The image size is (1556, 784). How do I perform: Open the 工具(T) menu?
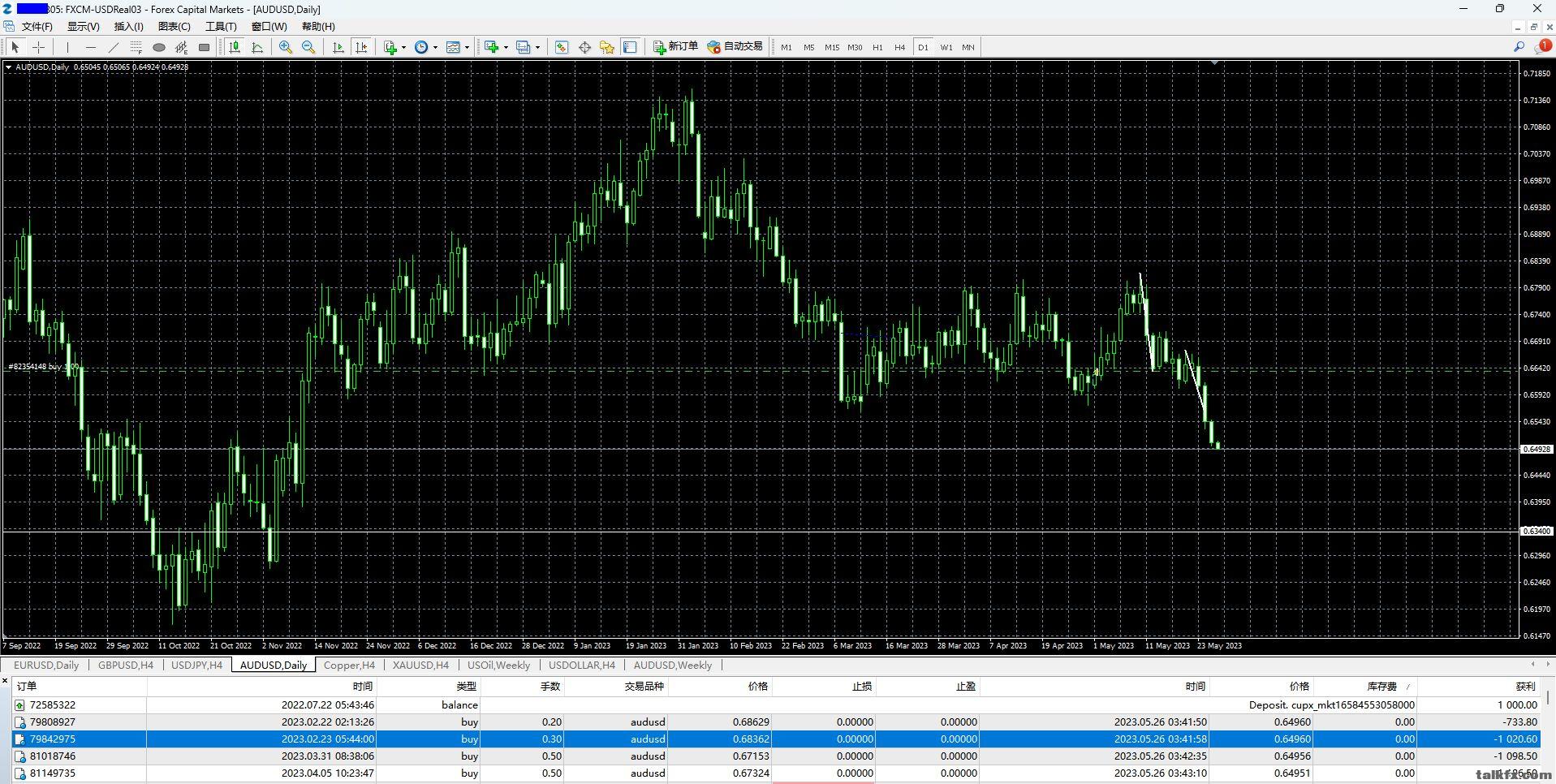coord(221,27)
